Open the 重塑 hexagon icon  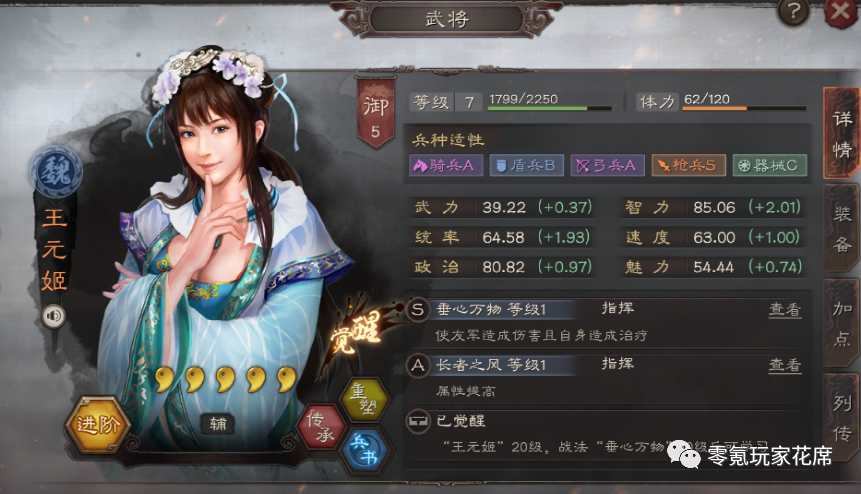tap(364, 400)
